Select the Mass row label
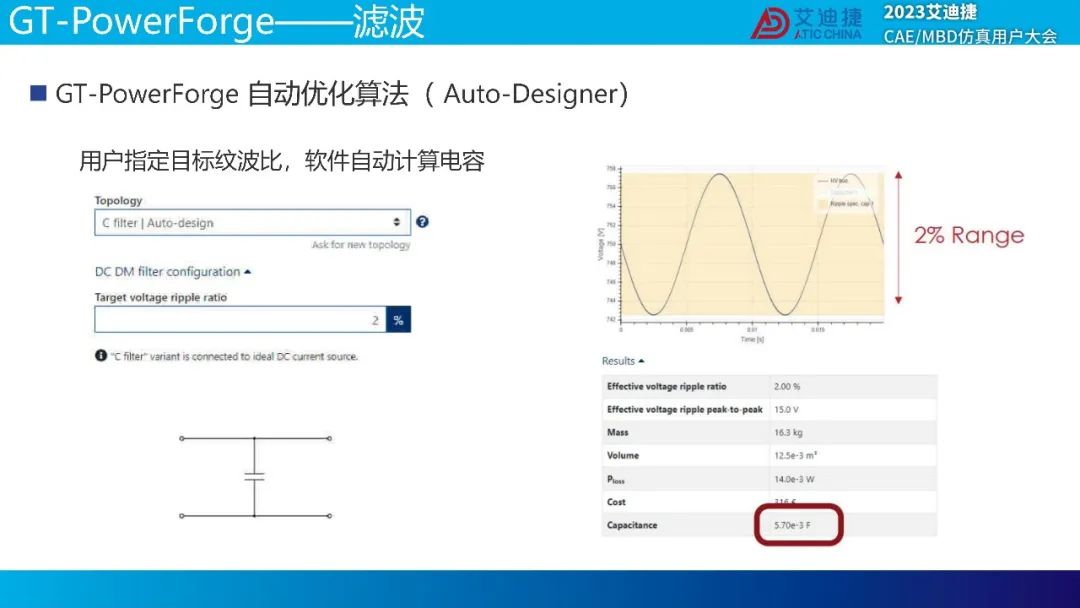The width and height of the screenshot is (1080, 608). [617, 432]
